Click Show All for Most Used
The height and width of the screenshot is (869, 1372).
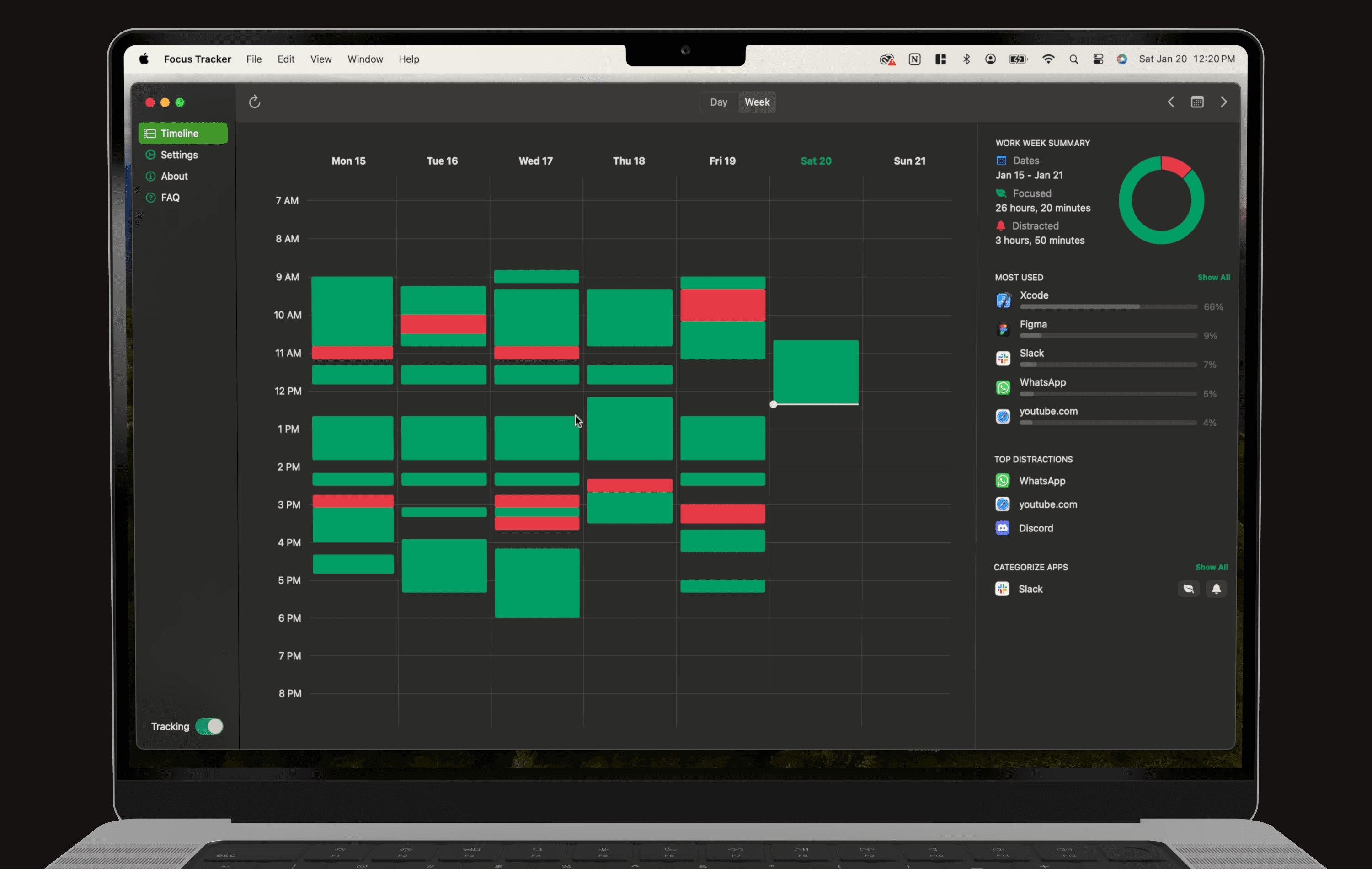tap(1213, 277)
